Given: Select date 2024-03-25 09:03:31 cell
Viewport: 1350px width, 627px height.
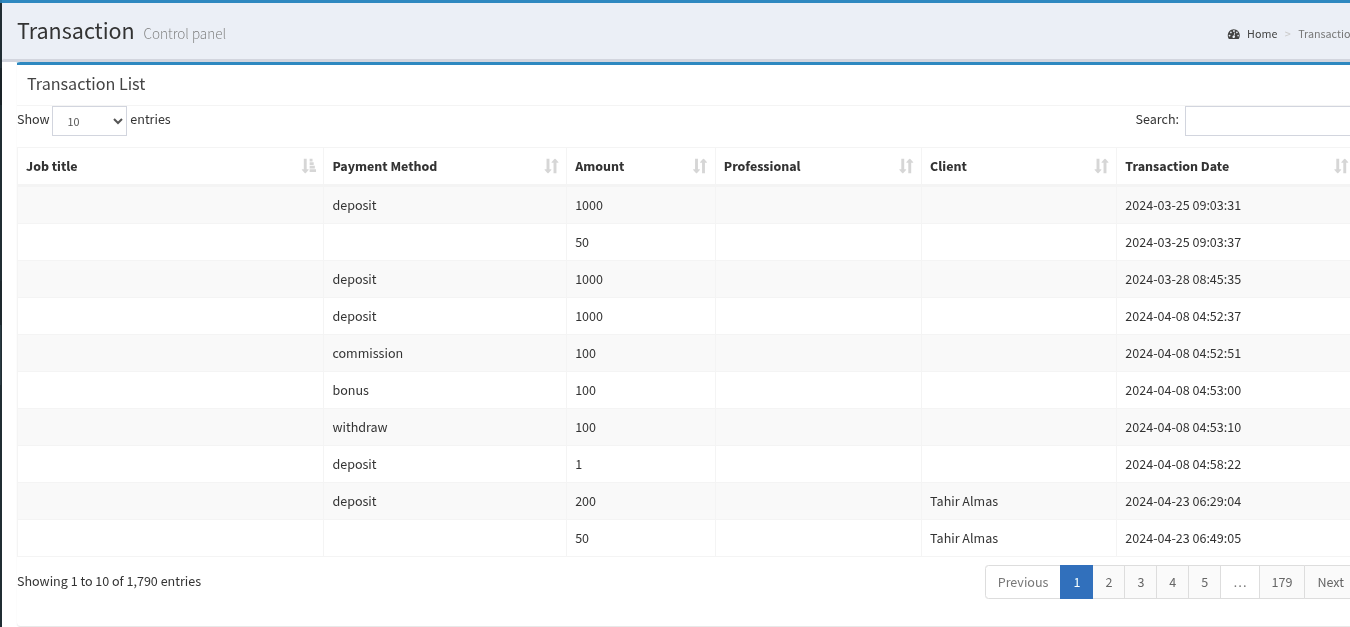Looking at the screenshot, I should pos(1233,205).
